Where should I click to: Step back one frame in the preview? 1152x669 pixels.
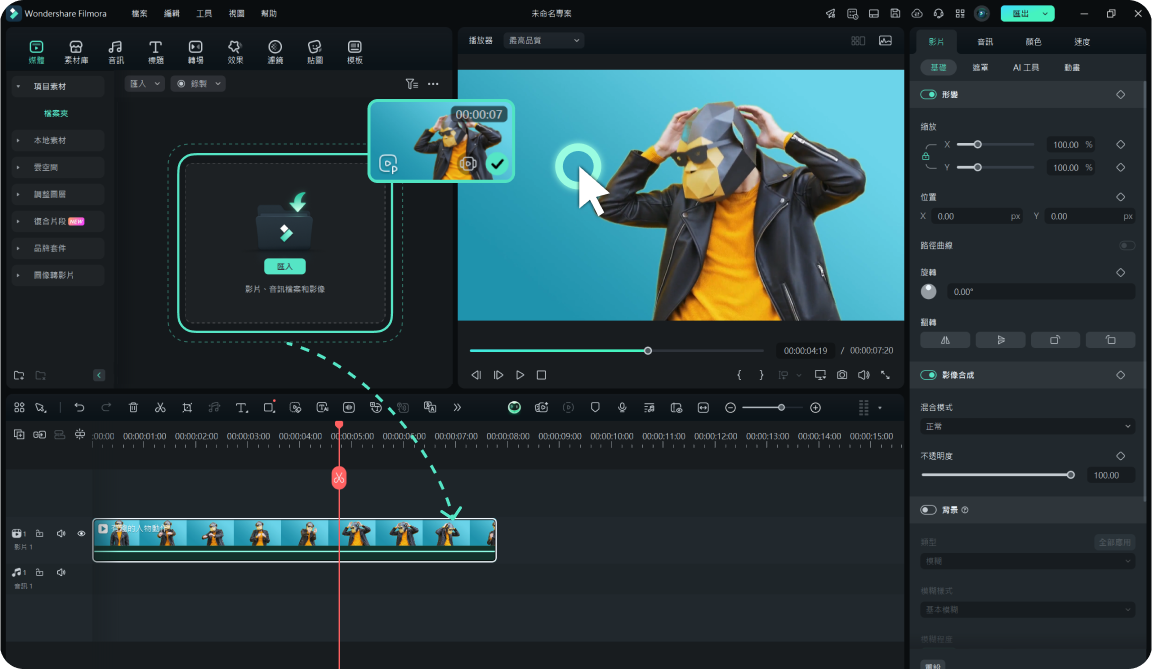tap(476, 375)
